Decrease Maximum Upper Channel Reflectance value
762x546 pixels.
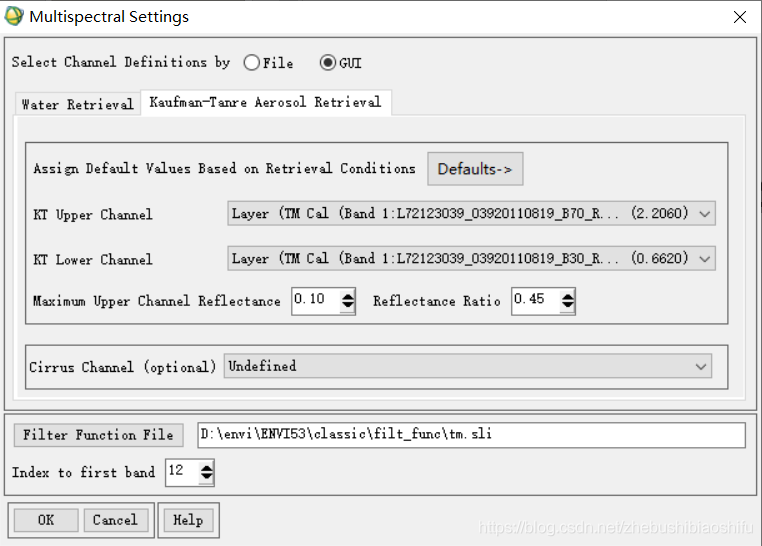pyautogui.click(x=347, y=306)
